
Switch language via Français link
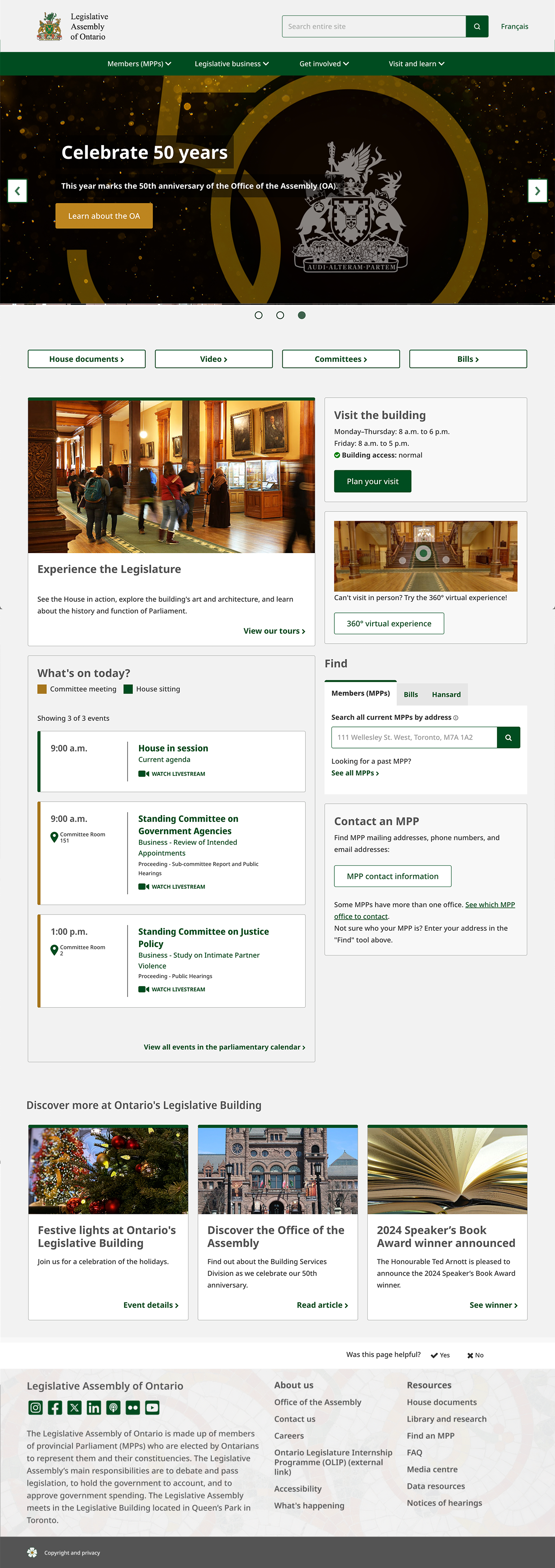point(515,27)
